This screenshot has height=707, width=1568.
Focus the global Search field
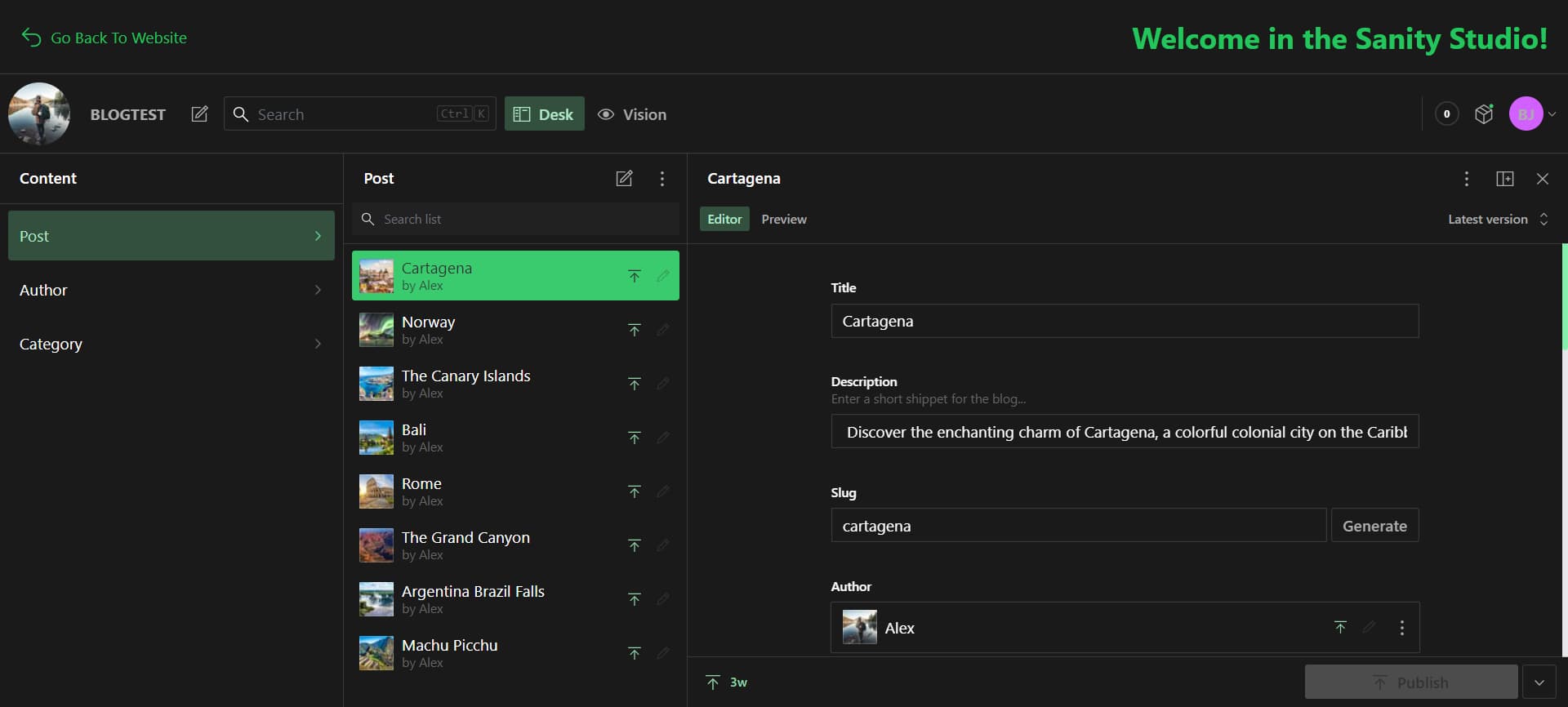point(360,114)
